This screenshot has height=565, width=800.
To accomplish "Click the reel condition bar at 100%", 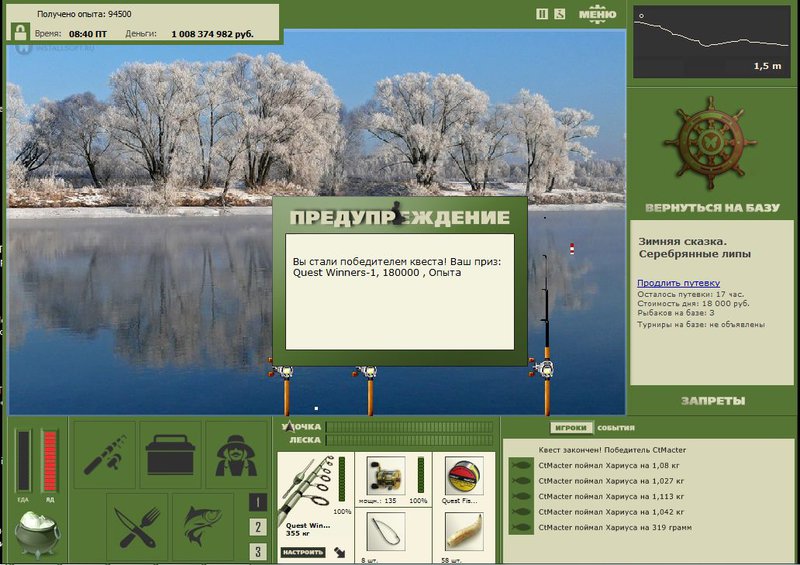I will click(420, 476).
